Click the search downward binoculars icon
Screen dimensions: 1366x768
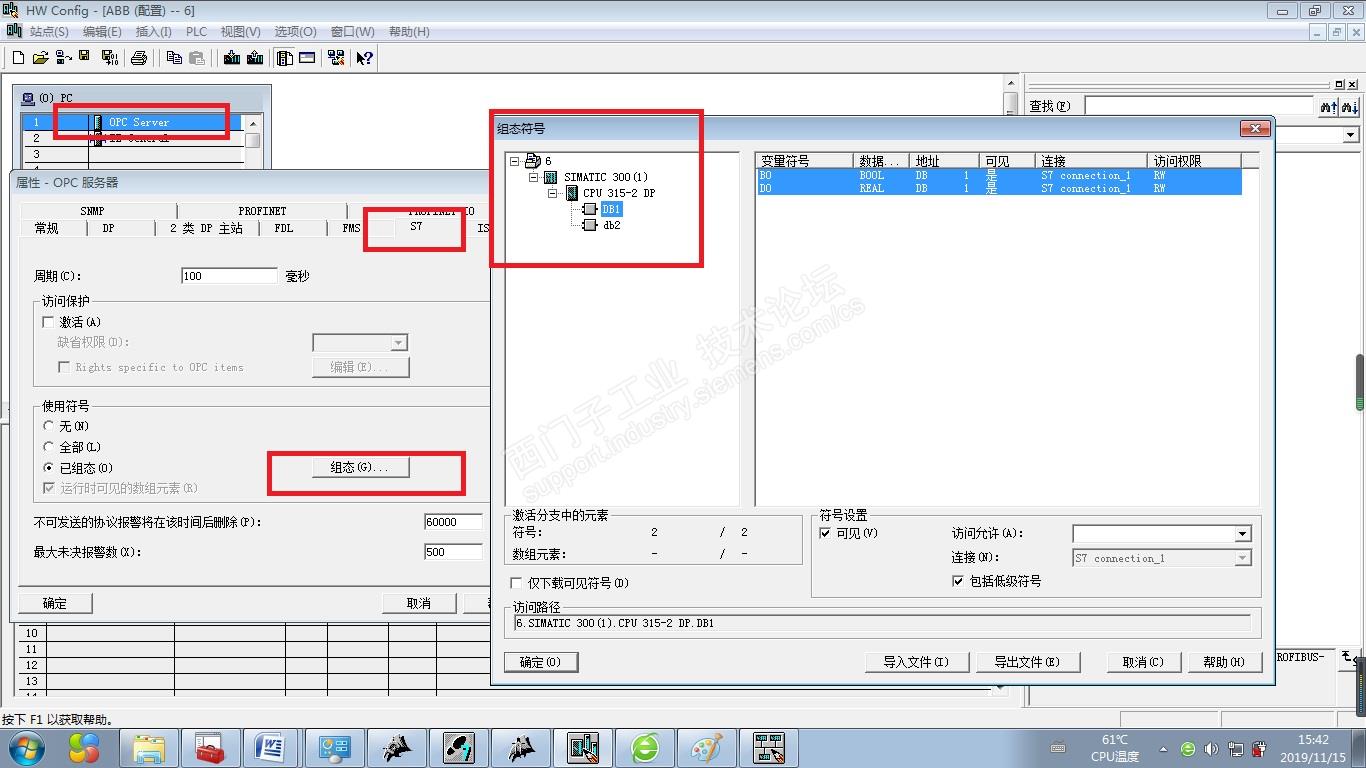pos(1350,106)
